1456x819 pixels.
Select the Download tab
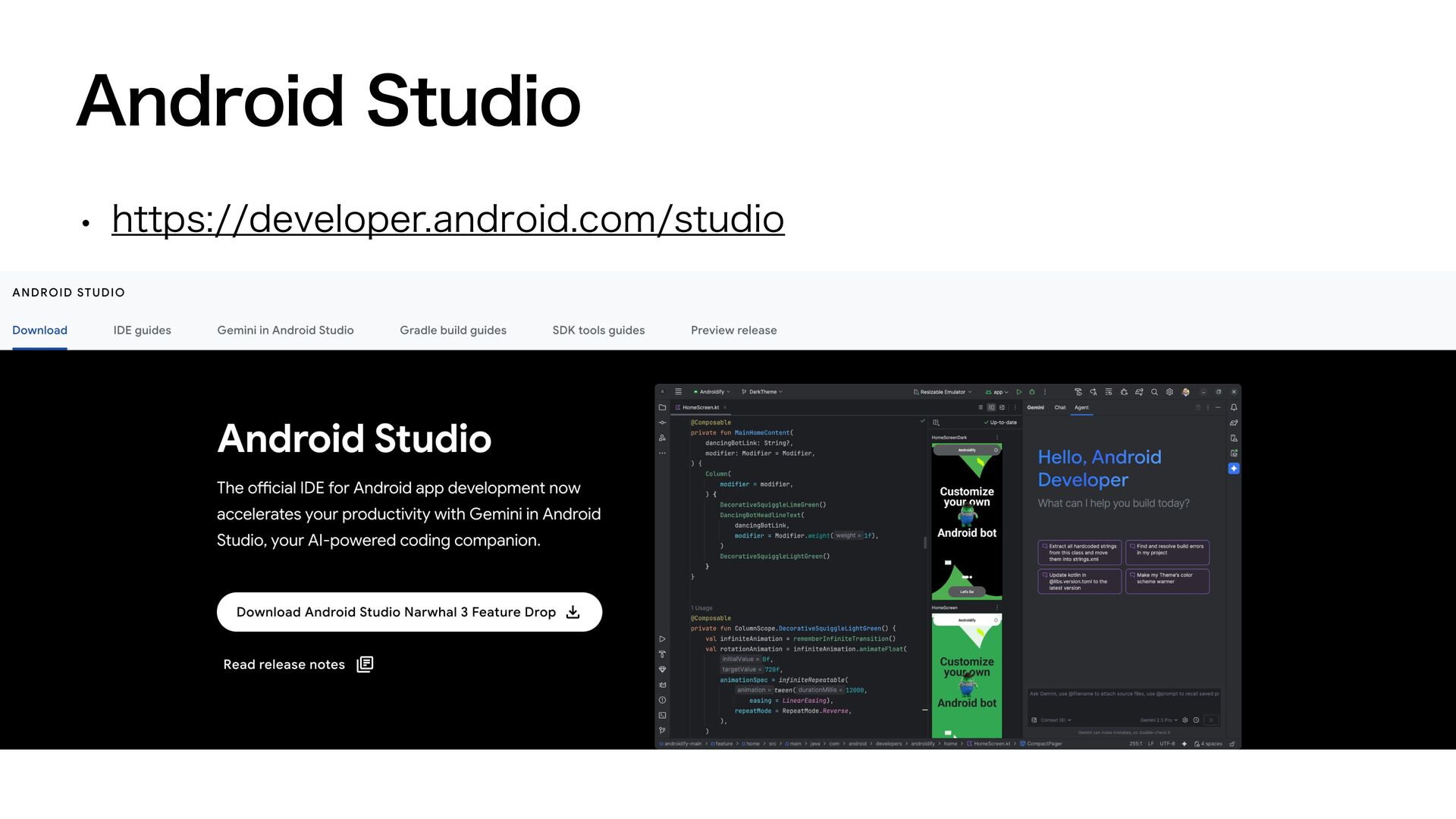pyautogui.click(x=39, y=330)
